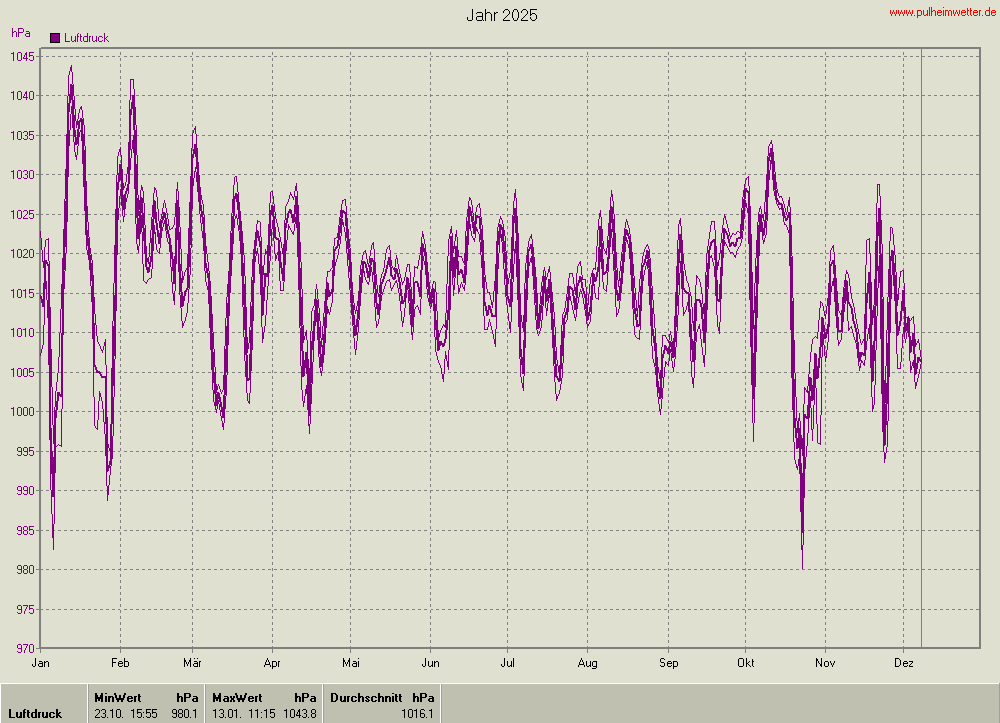Click the 970 value at y-axis bottom
The height and width of the screenshot is (723, 1000).
pyautogui.click(x=27, y=649)
